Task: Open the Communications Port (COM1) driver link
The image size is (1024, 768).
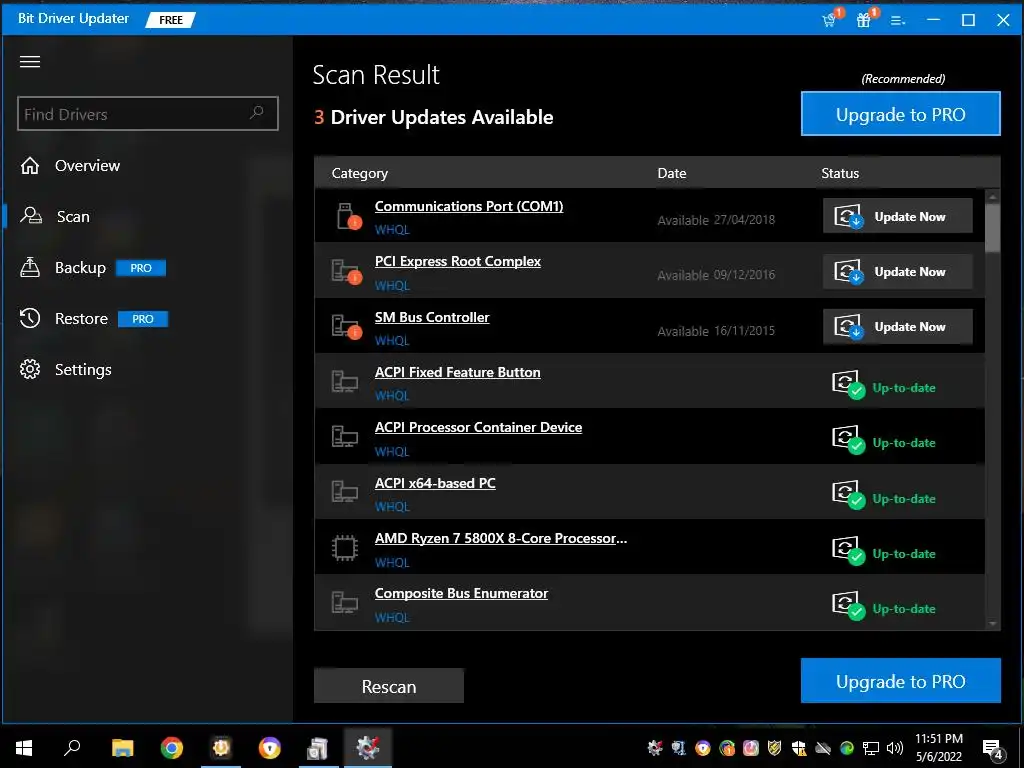Action: pos(469,206)
